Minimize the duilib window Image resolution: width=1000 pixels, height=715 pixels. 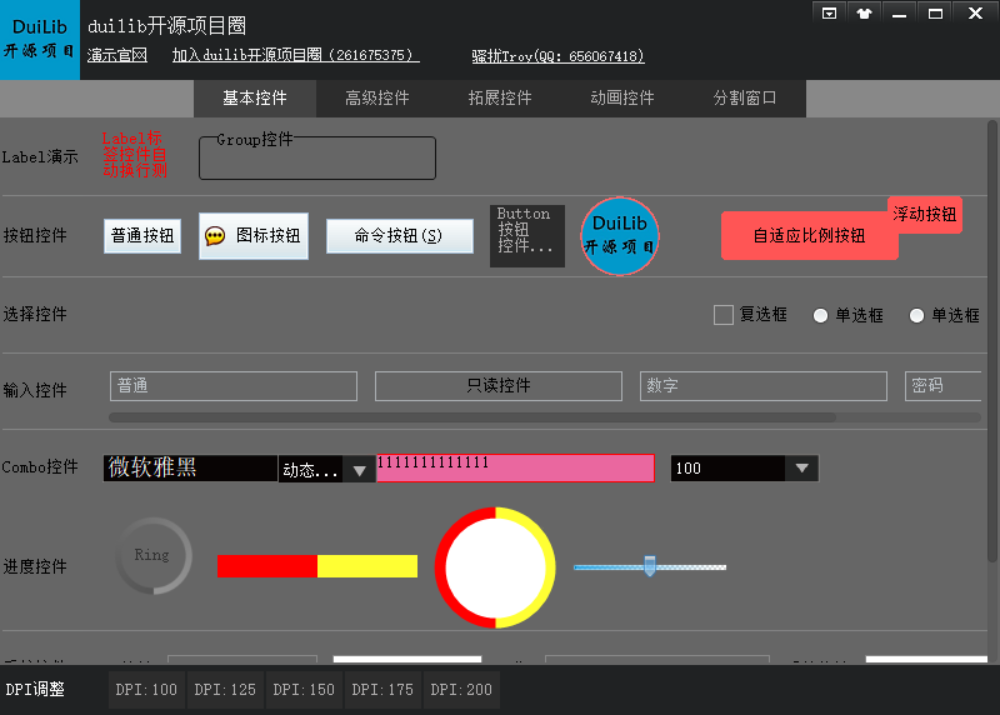pos(899,13)
